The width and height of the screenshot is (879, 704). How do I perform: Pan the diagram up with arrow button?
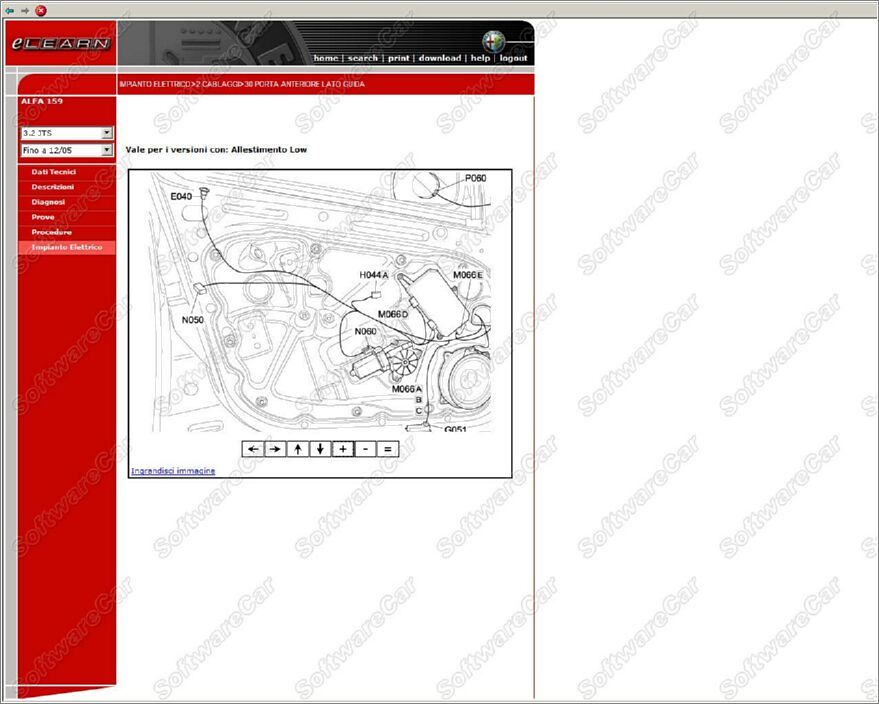(x=298, y=449)
